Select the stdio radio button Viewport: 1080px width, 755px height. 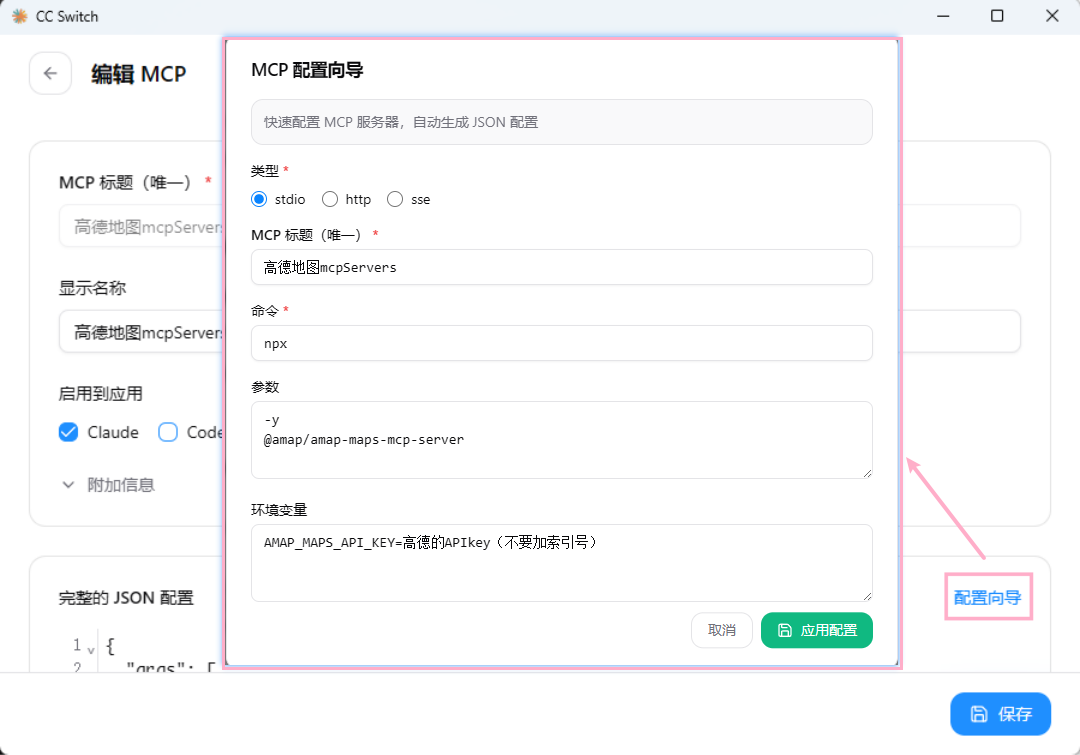tap(260, 199)
